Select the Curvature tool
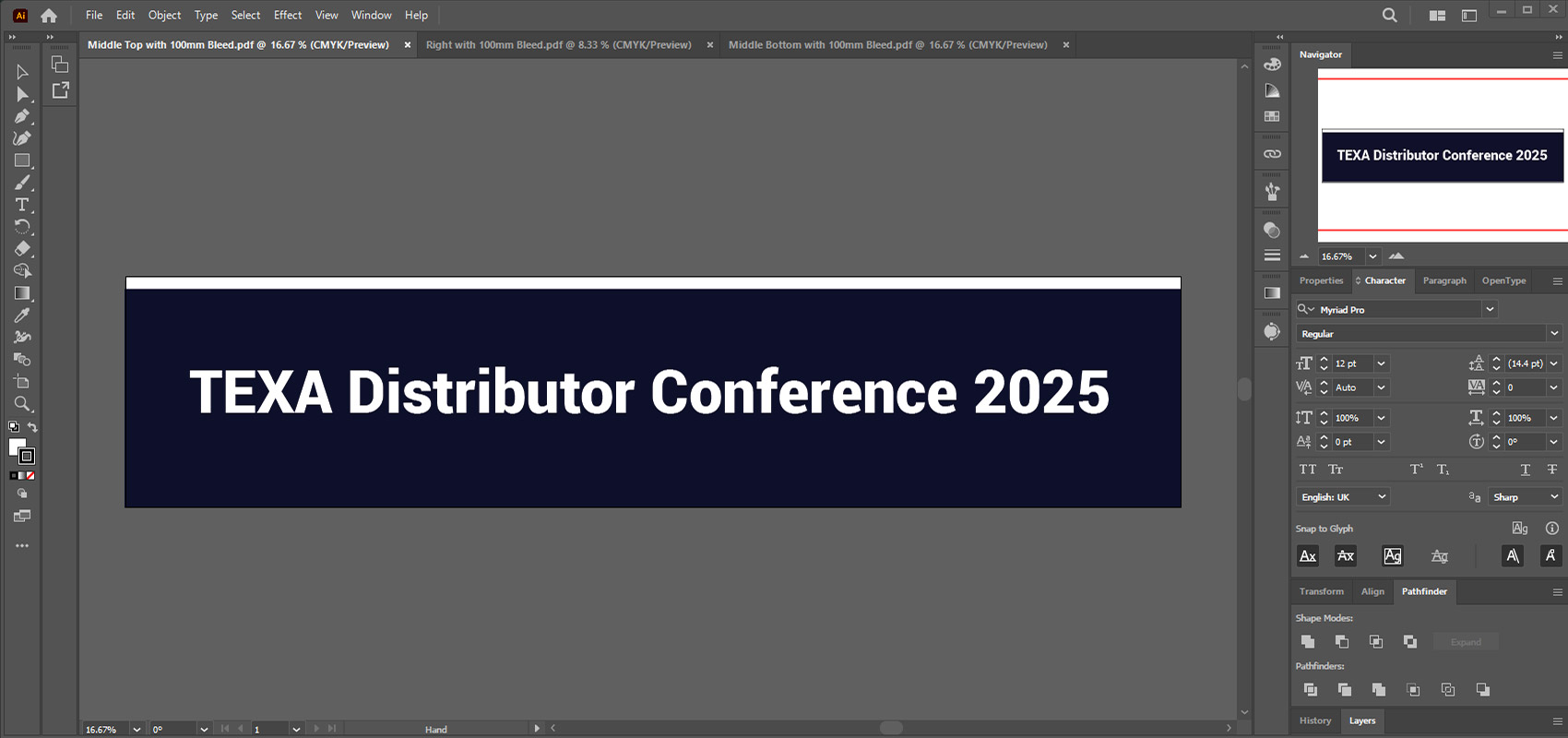 pos(22,138)
